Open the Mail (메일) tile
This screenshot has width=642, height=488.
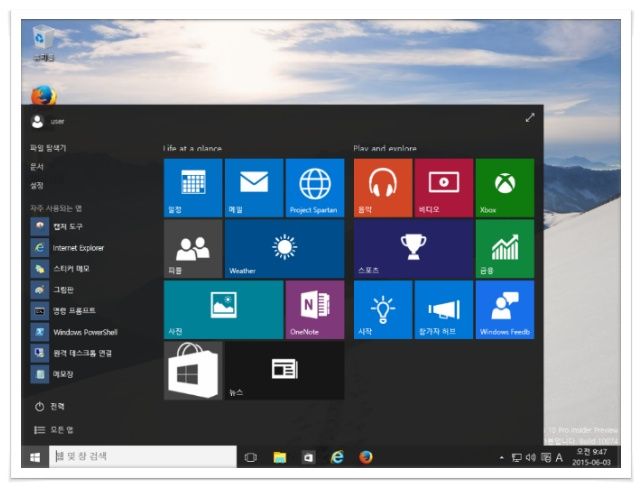254,188
